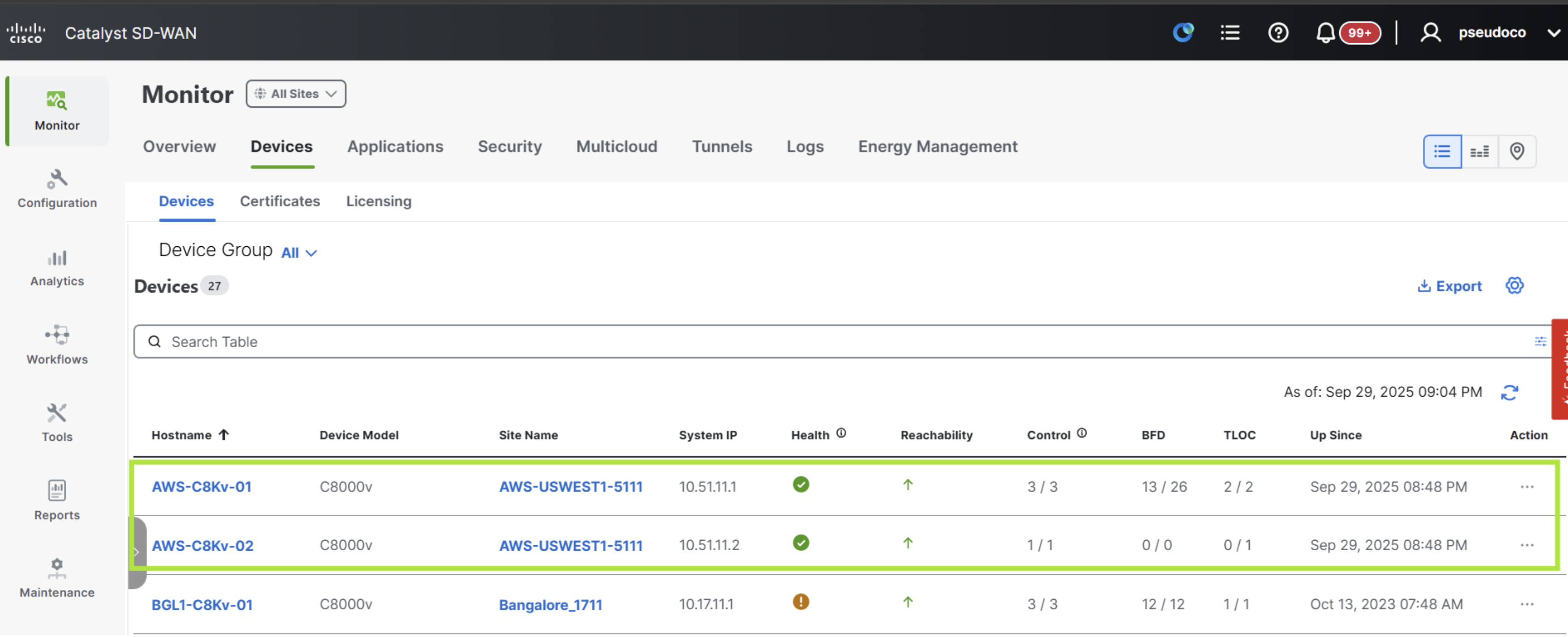Image resolution: width=1568 pixels, height=637 pixels.
Task: Switch to heatmap grid view
Action: [x=1479, y=151]
